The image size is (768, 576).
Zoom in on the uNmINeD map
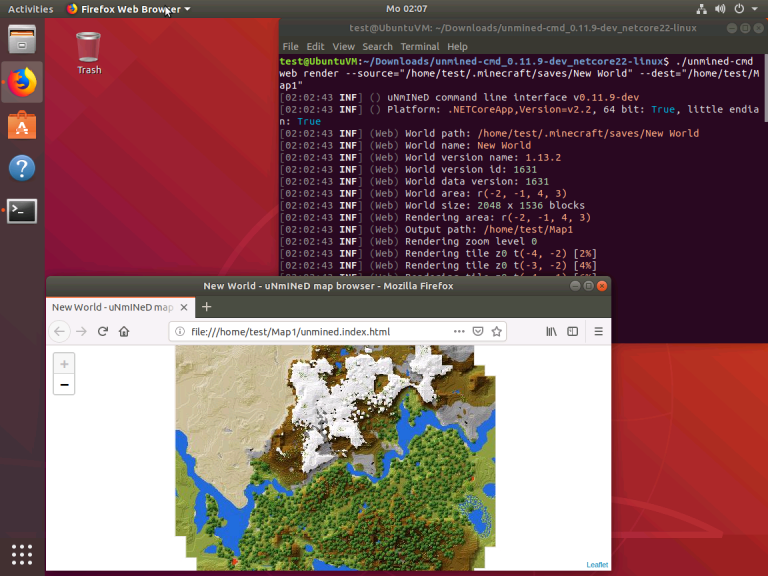pyautogui.click(x=64, y=364)
